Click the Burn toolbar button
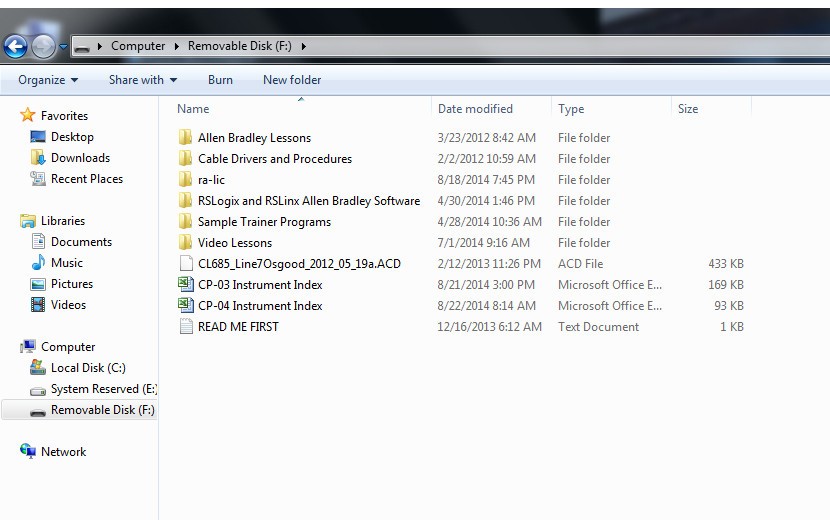Viewport: 830px width, 520px height. (220, 80)
